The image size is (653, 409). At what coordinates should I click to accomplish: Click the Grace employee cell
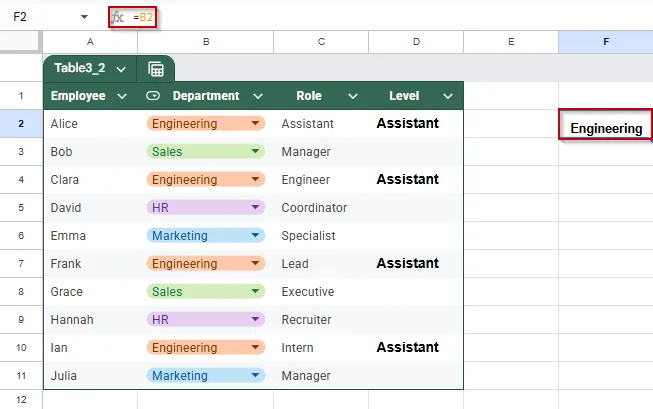click(90, 292)
